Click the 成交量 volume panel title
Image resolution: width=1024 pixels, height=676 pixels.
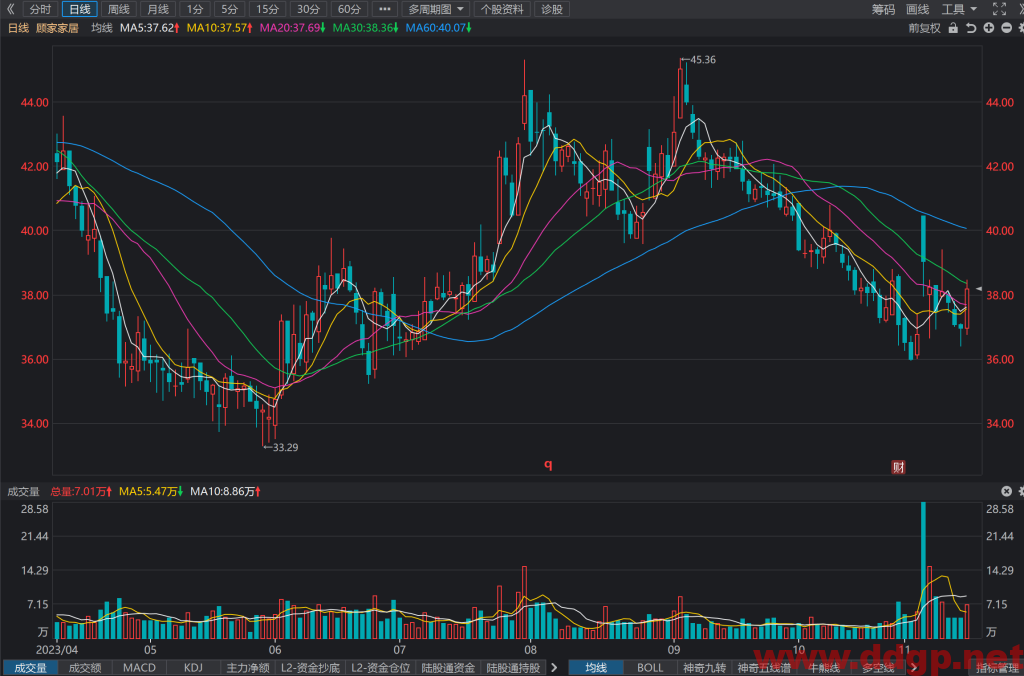click(24, 491)
